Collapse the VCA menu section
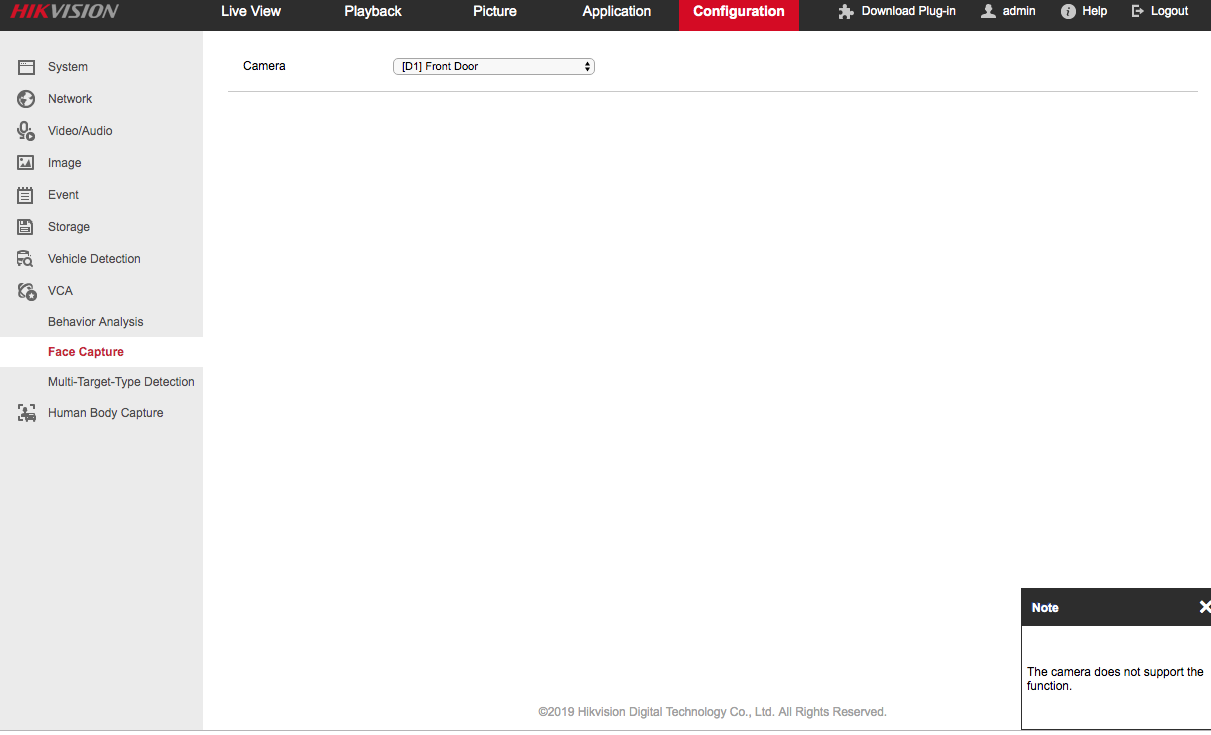 [60, 291]
